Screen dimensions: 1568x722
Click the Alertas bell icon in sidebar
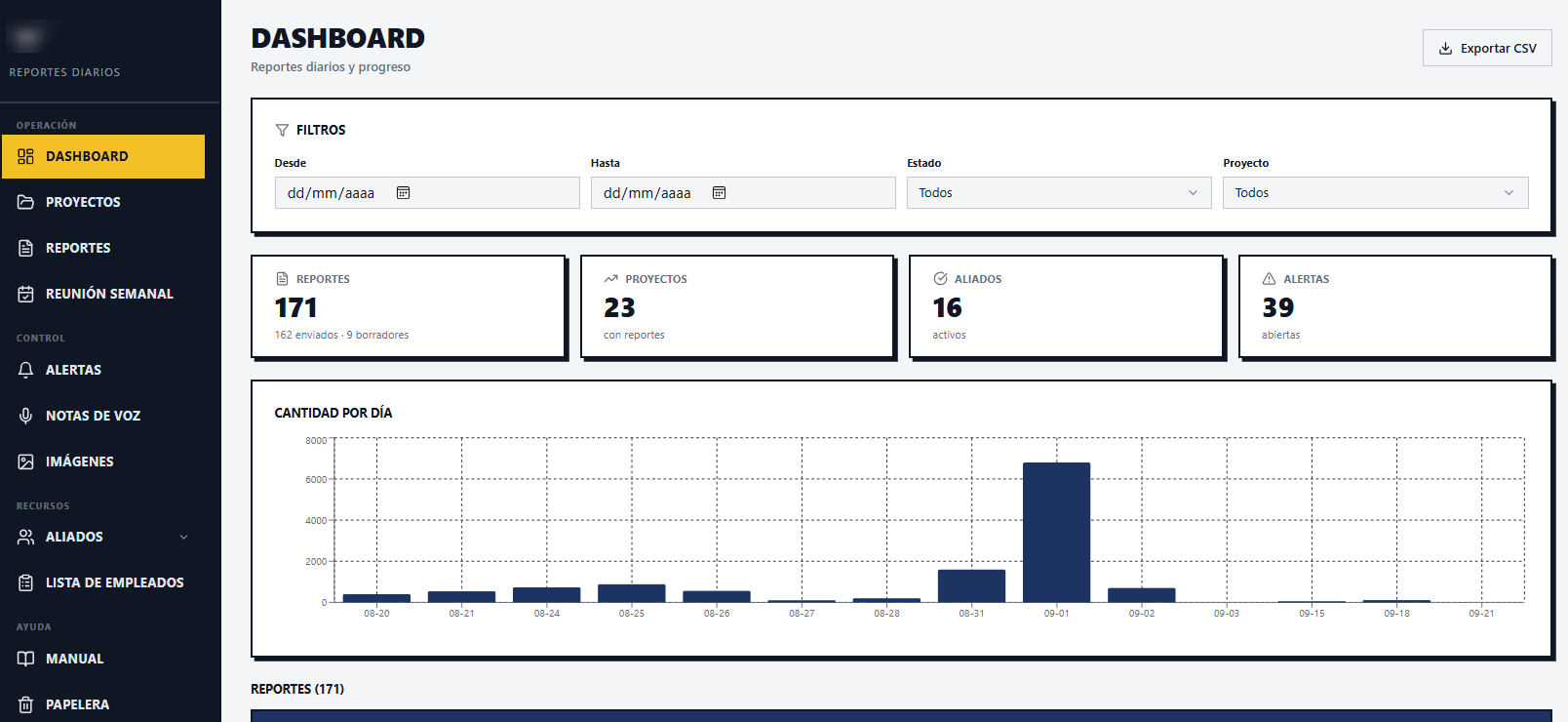coord(26,370)
